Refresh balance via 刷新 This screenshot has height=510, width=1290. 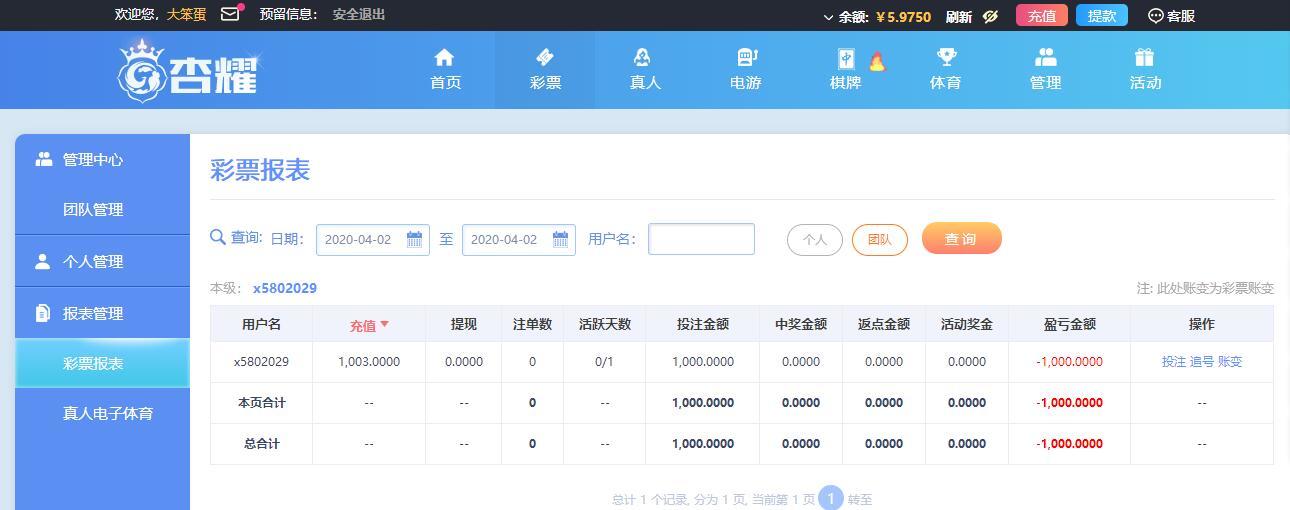coord(958,16)
